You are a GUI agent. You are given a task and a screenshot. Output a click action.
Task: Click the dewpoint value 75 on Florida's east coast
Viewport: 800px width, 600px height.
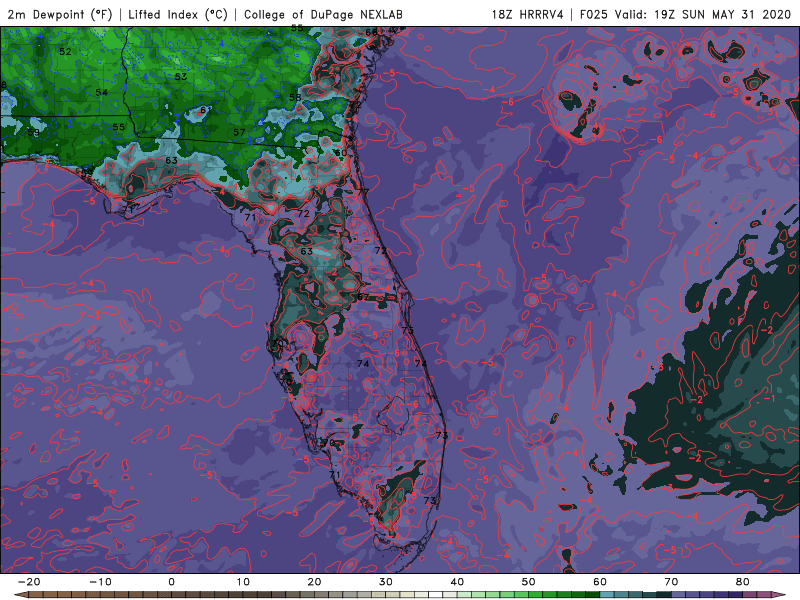407,330
